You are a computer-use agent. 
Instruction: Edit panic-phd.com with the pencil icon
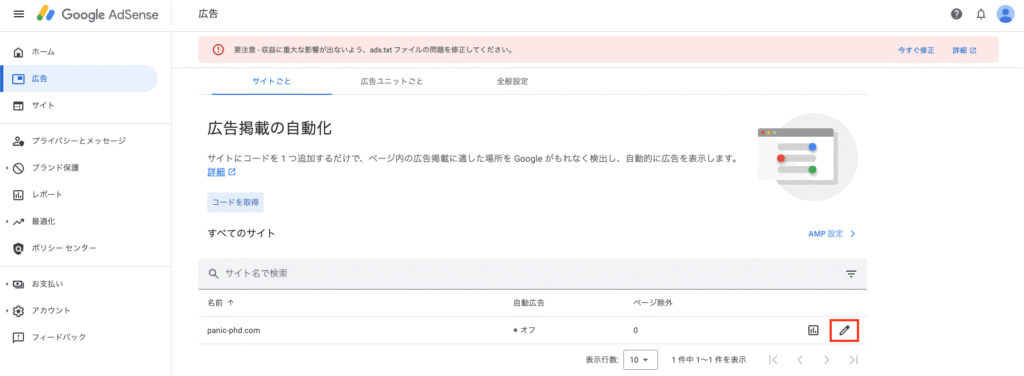click(x=844, y=330)
